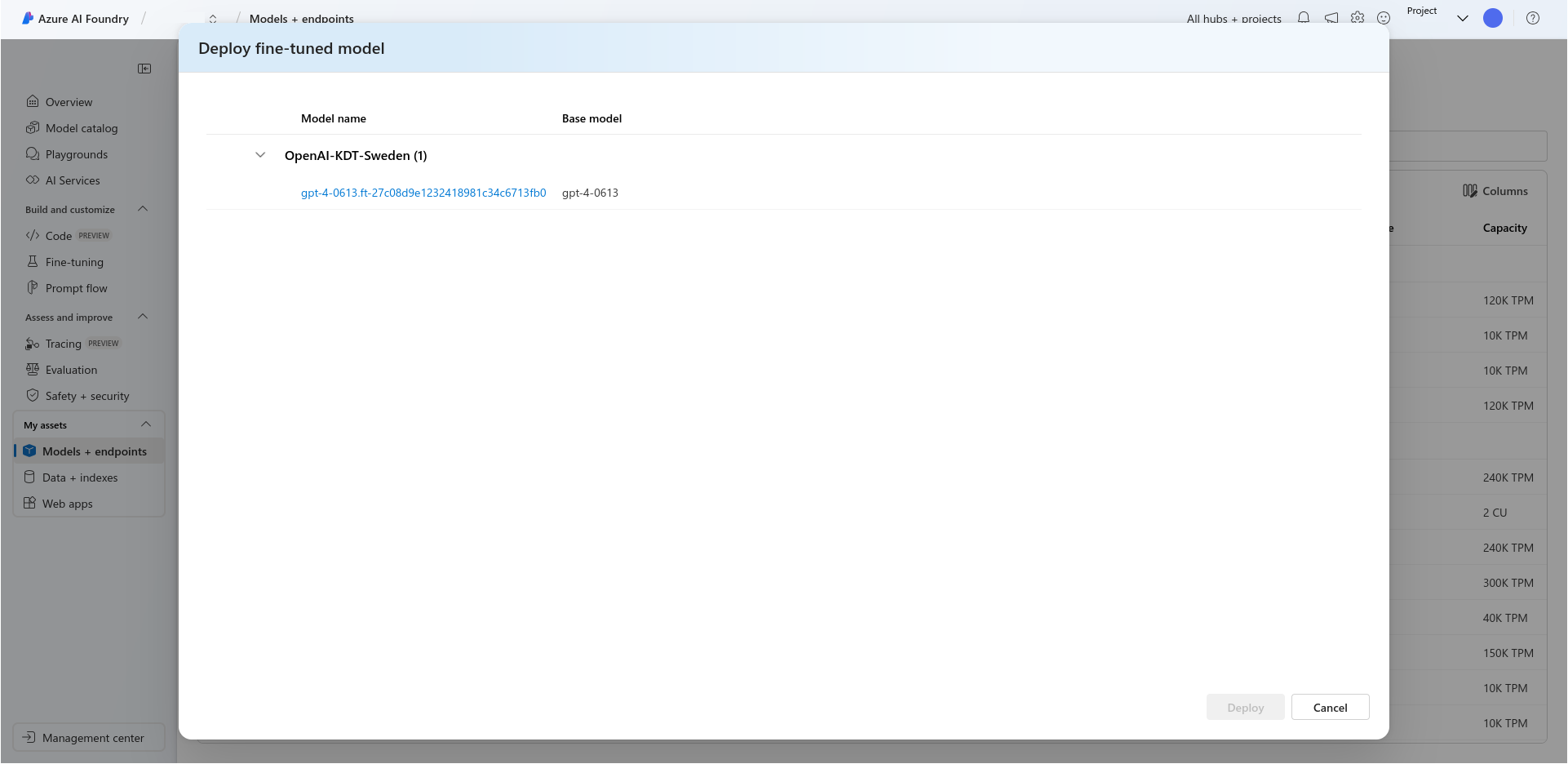Screen dimensions: 1568x764
Task: Click the Deploy button
Action: (x=1245, y=708)
